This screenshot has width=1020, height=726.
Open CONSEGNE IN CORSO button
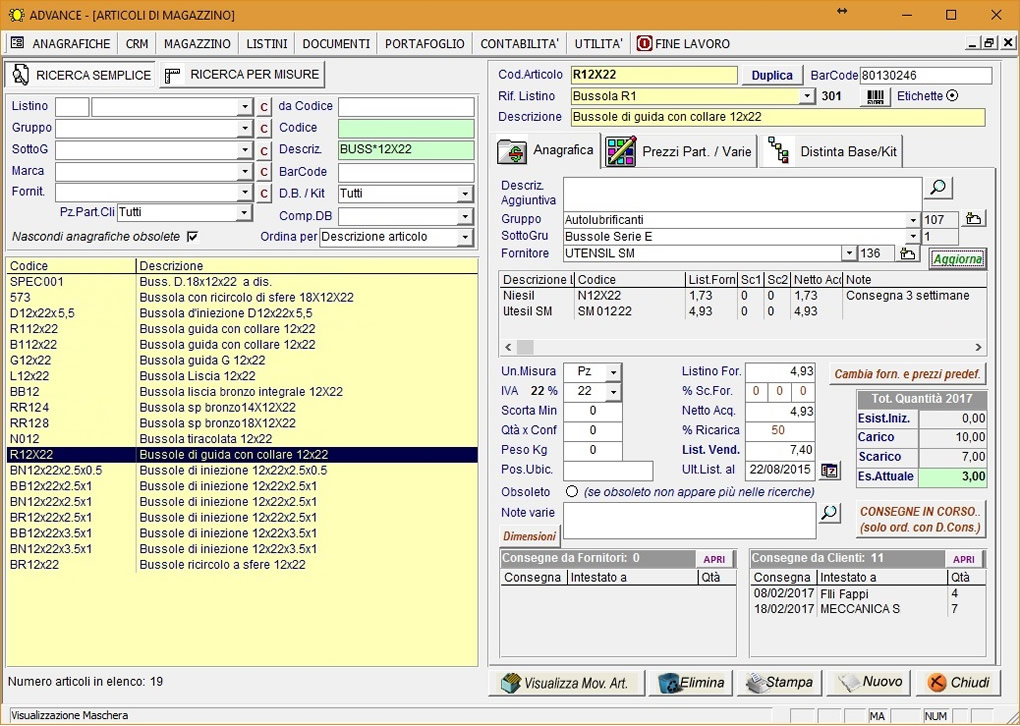[x=920, y=519]
